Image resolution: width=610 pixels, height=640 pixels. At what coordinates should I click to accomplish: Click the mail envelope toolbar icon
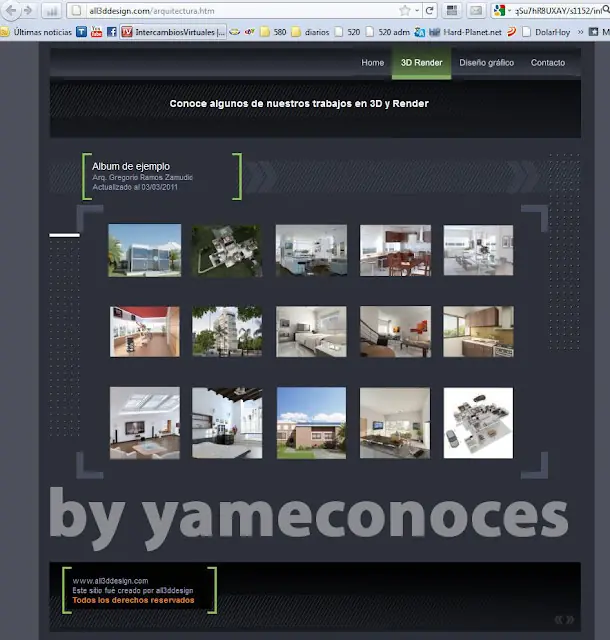[476, 11]
